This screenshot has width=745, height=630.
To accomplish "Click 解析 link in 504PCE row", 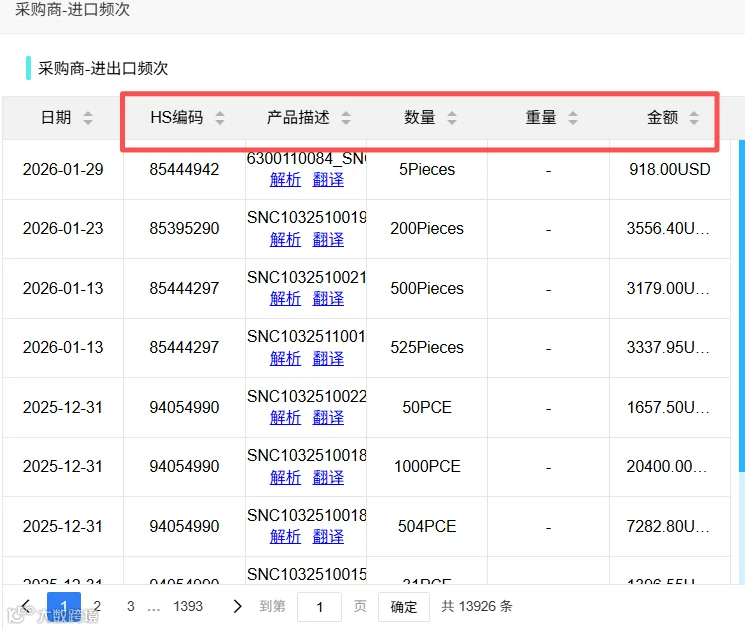I will tap(285, 537).
